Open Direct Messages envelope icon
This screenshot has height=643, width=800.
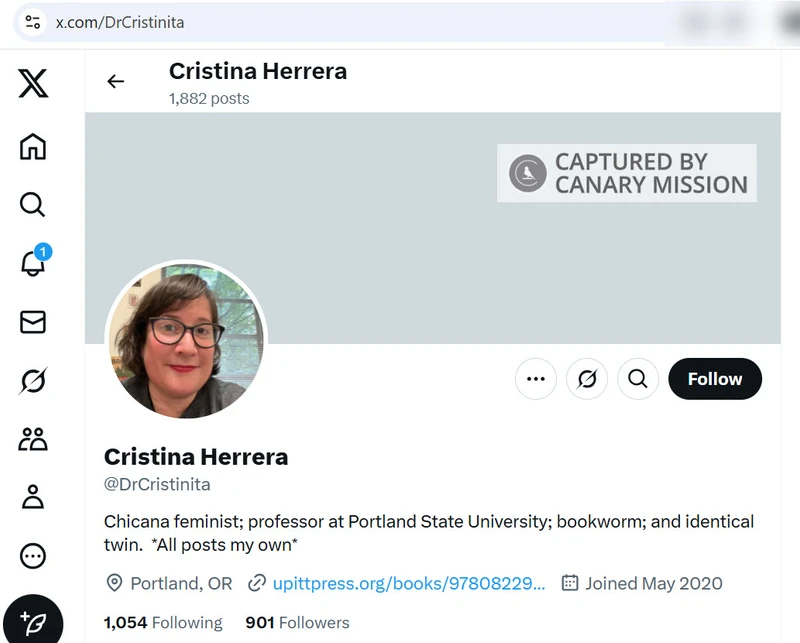[x=32, y=322]
